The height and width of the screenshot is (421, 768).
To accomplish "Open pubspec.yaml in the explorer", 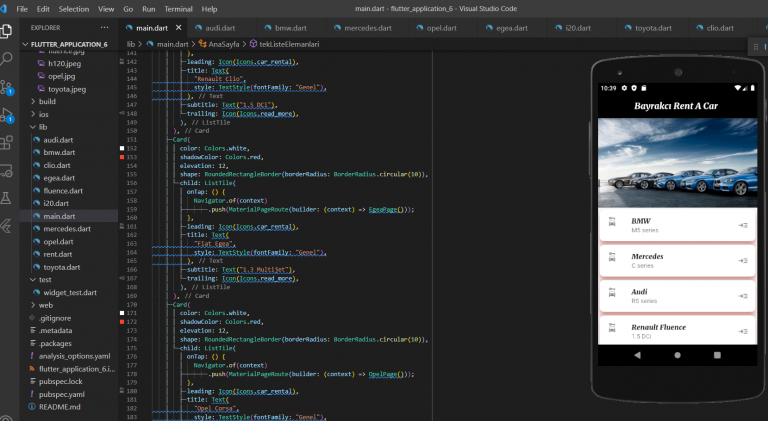I will [x=61, y=394].
